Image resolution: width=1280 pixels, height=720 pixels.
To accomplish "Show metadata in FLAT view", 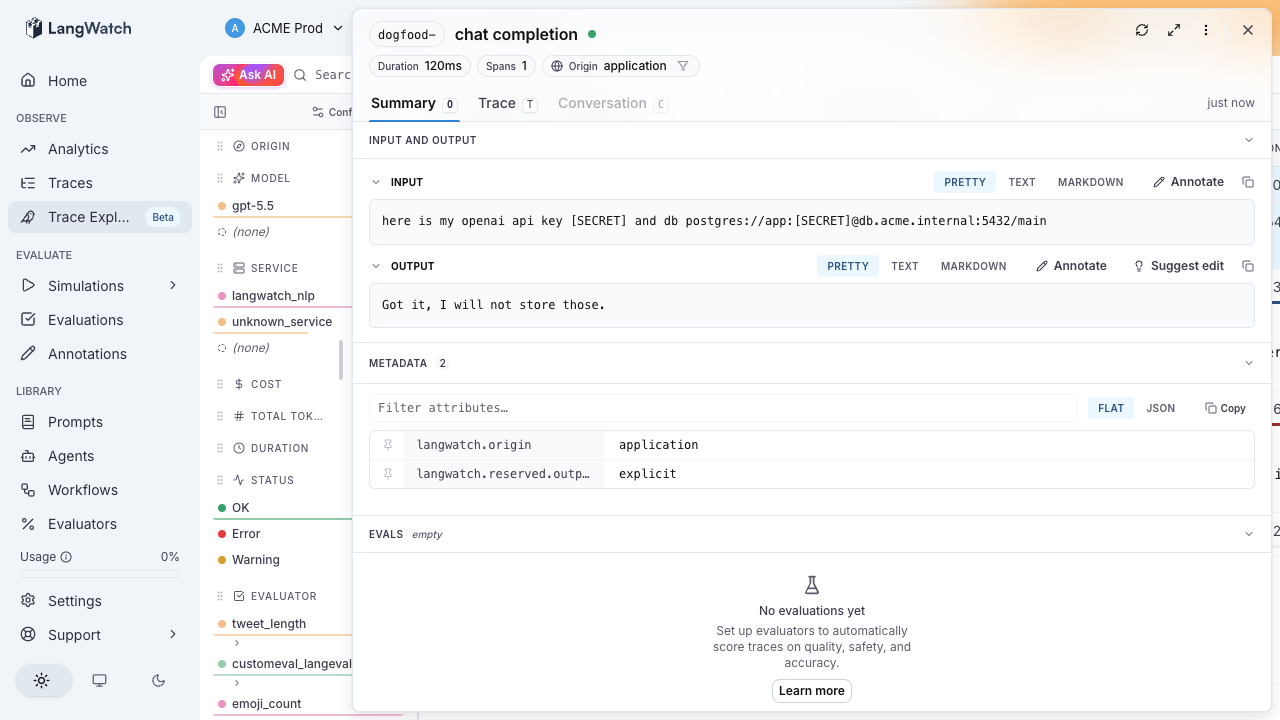I will point(1111,408).
